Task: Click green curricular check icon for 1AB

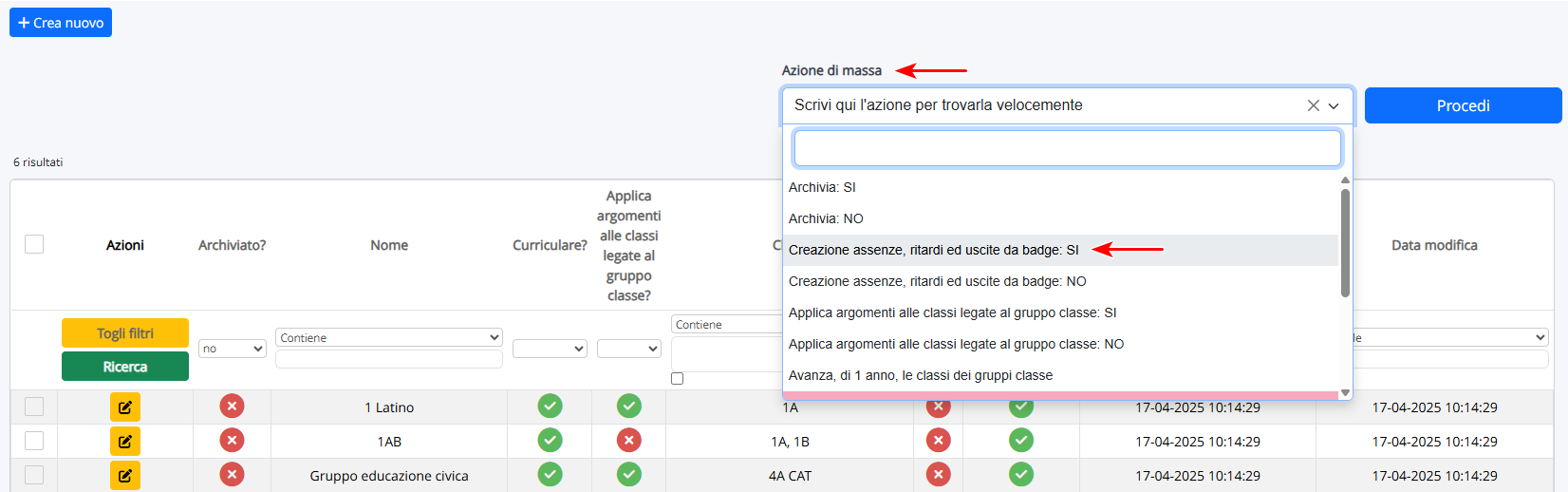Action: click(550, 441)
